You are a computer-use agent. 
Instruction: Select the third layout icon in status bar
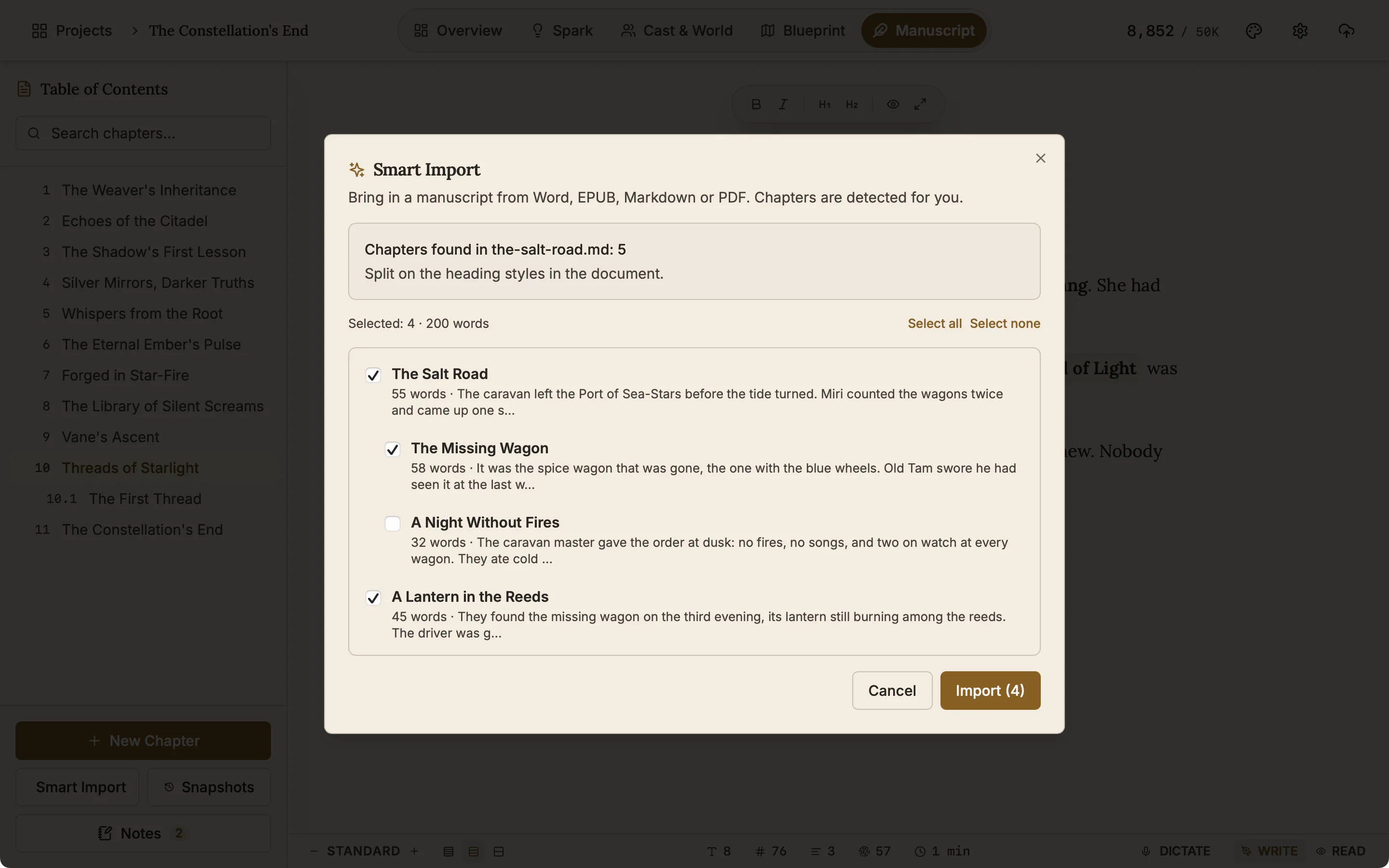click(499, 851)
